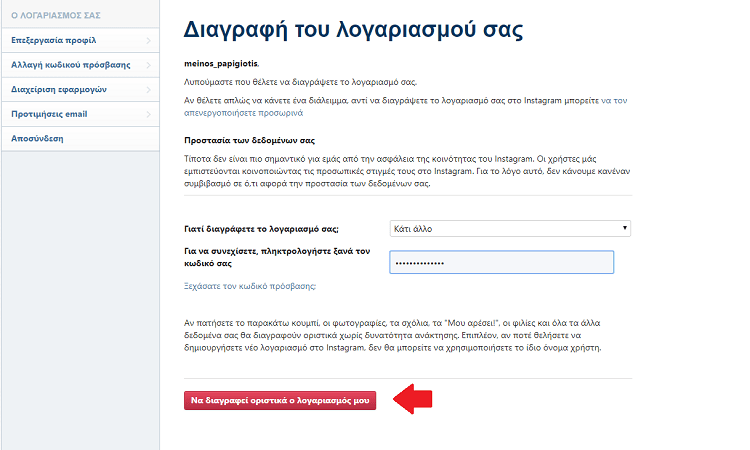Click chevron next to Επεξεργασία προφίλ
The height and width of the screenshot is (450, 750).
tap(148, 41)
